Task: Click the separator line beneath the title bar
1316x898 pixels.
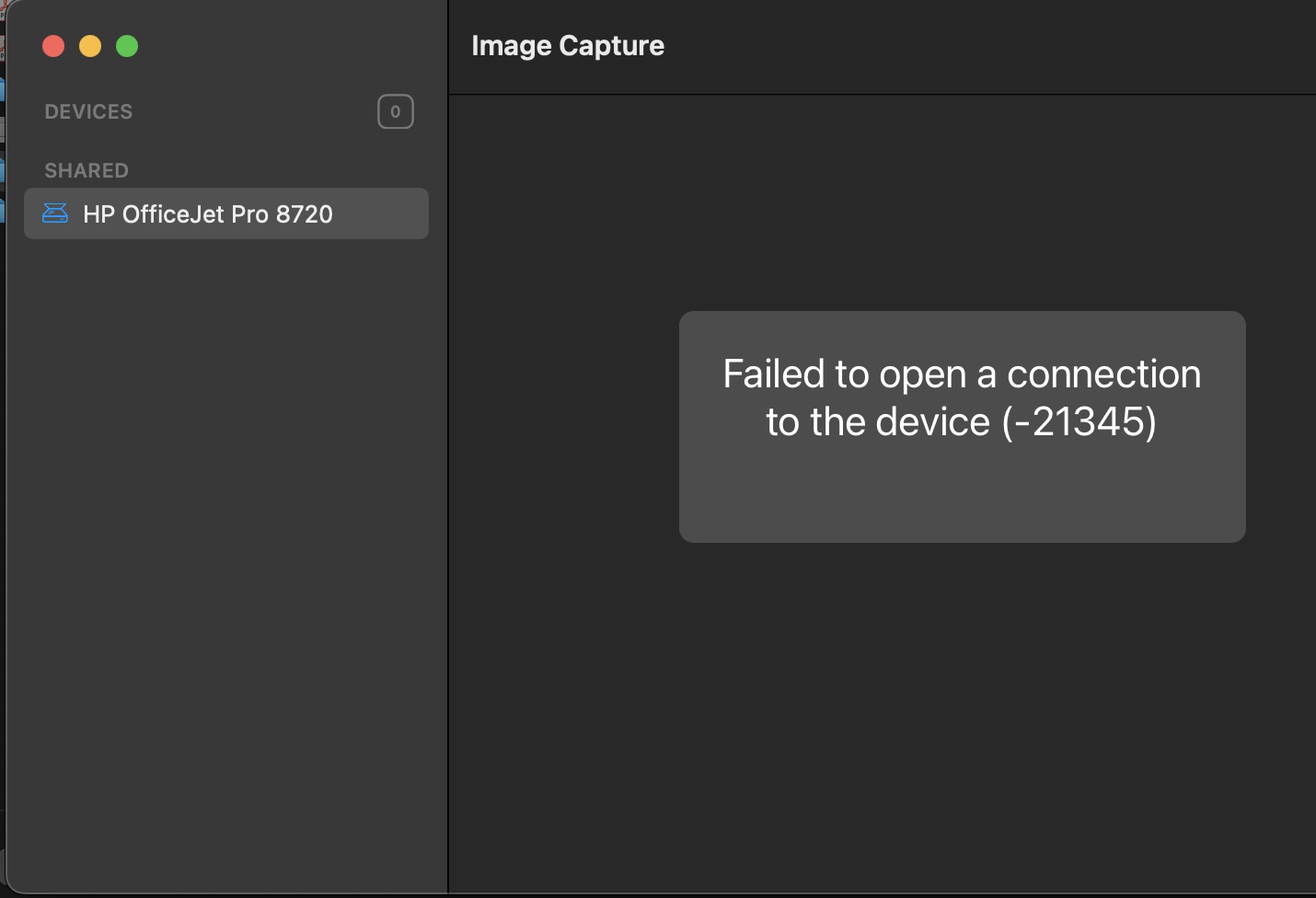Action: click(x=882, y=94)
